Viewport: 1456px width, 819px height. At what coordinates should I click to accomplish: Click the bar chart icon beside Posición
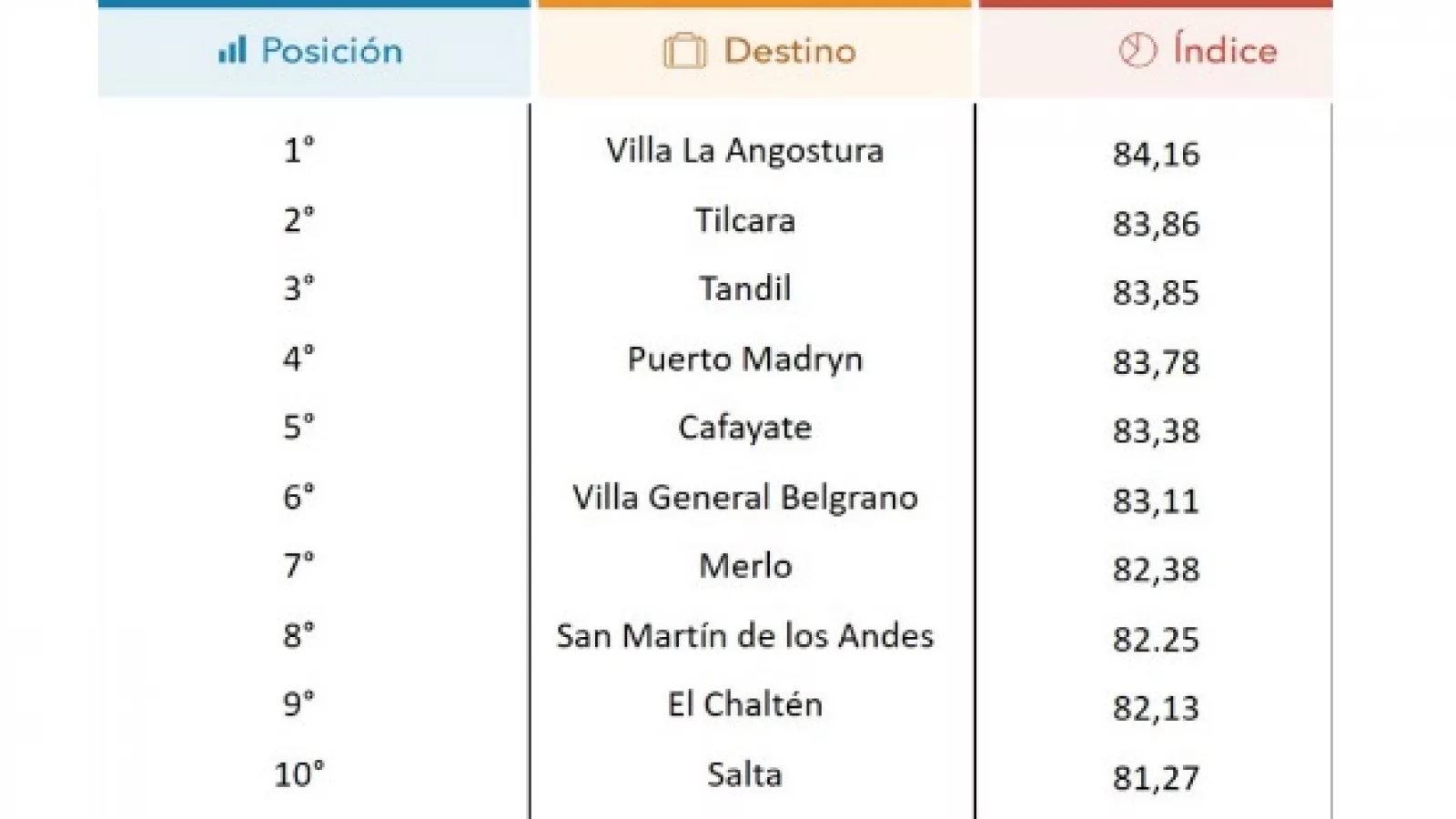click(x=232, y=50)
